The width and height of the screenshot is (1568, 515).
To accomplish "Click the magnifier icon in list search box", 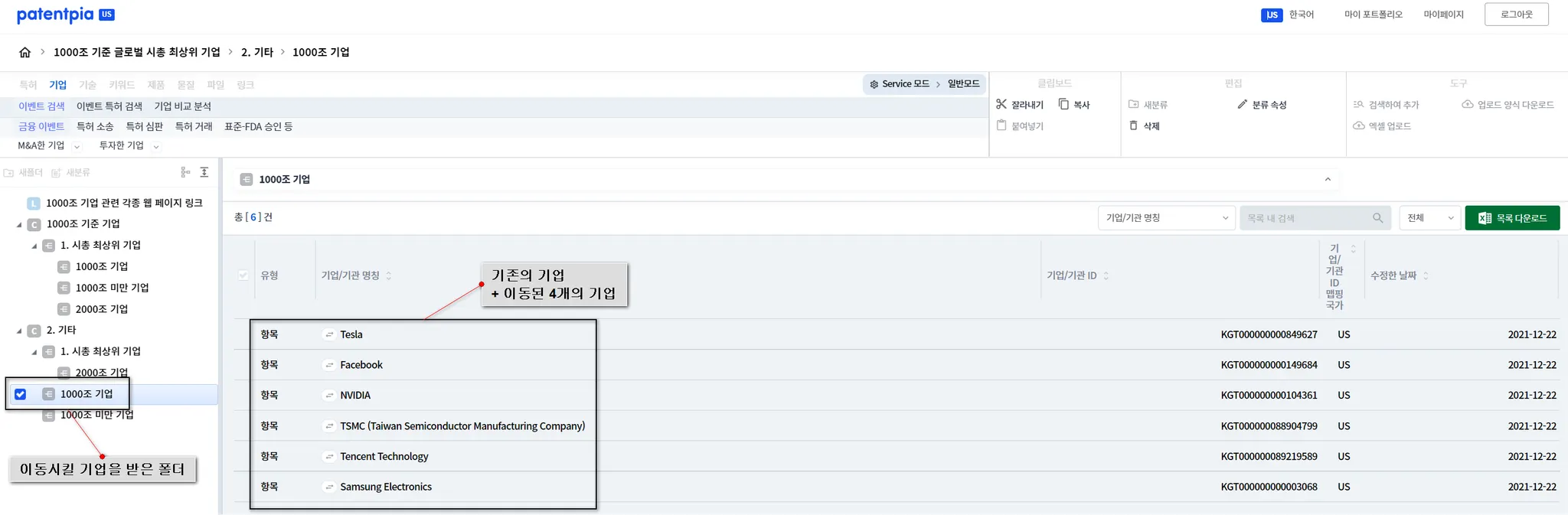I will [1377, 218].
